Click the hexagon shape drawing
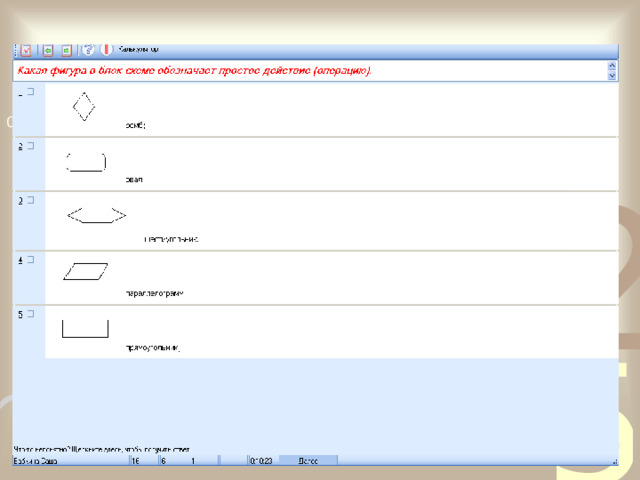Image resolution: width=640 pixels, height=480 pixels. coord(97,216)
